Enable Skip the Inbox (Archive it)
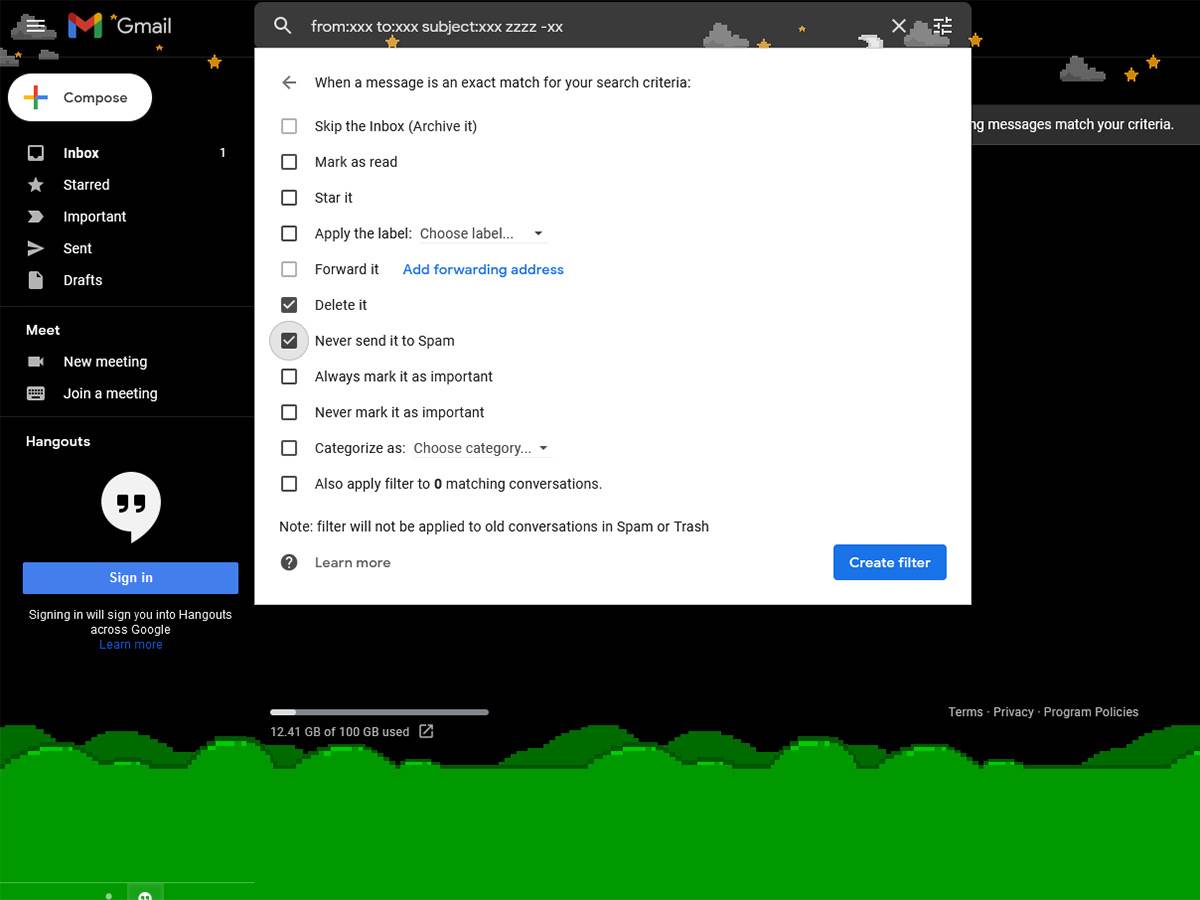1200x900 pixels. coord(289,126)
